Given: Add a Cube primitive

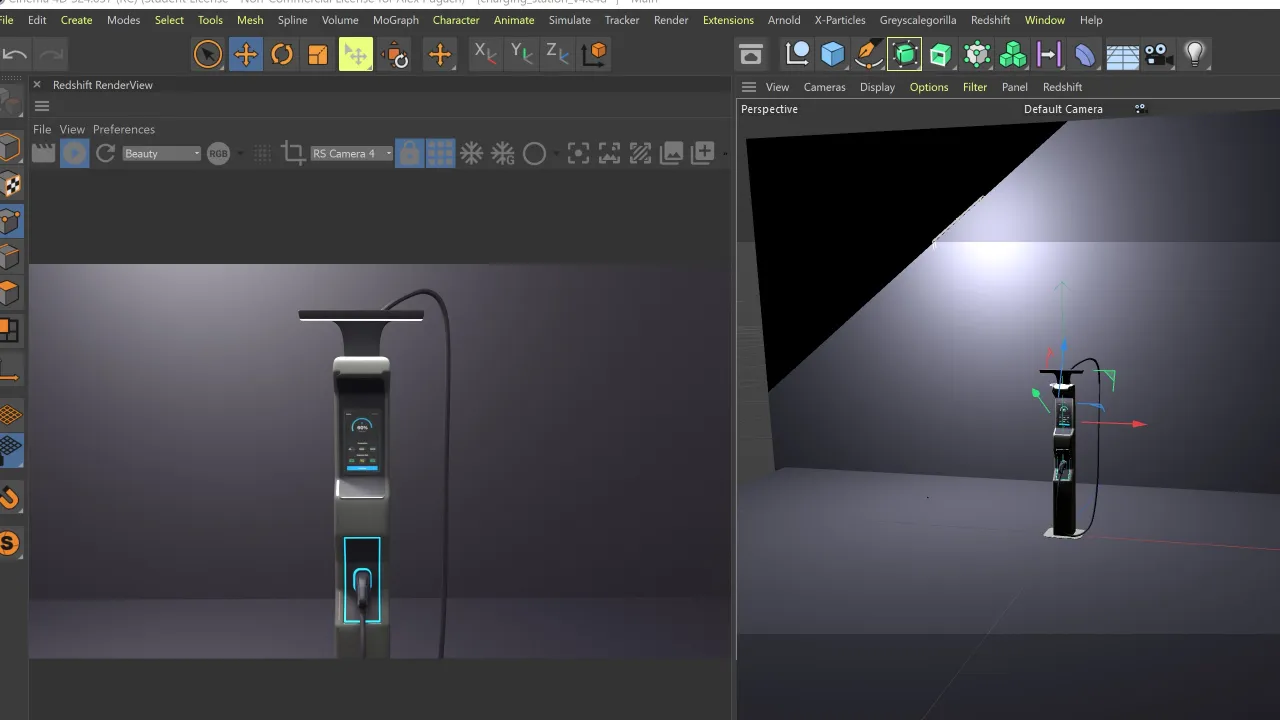Looking at the screenshot, I should pos(833,54).
